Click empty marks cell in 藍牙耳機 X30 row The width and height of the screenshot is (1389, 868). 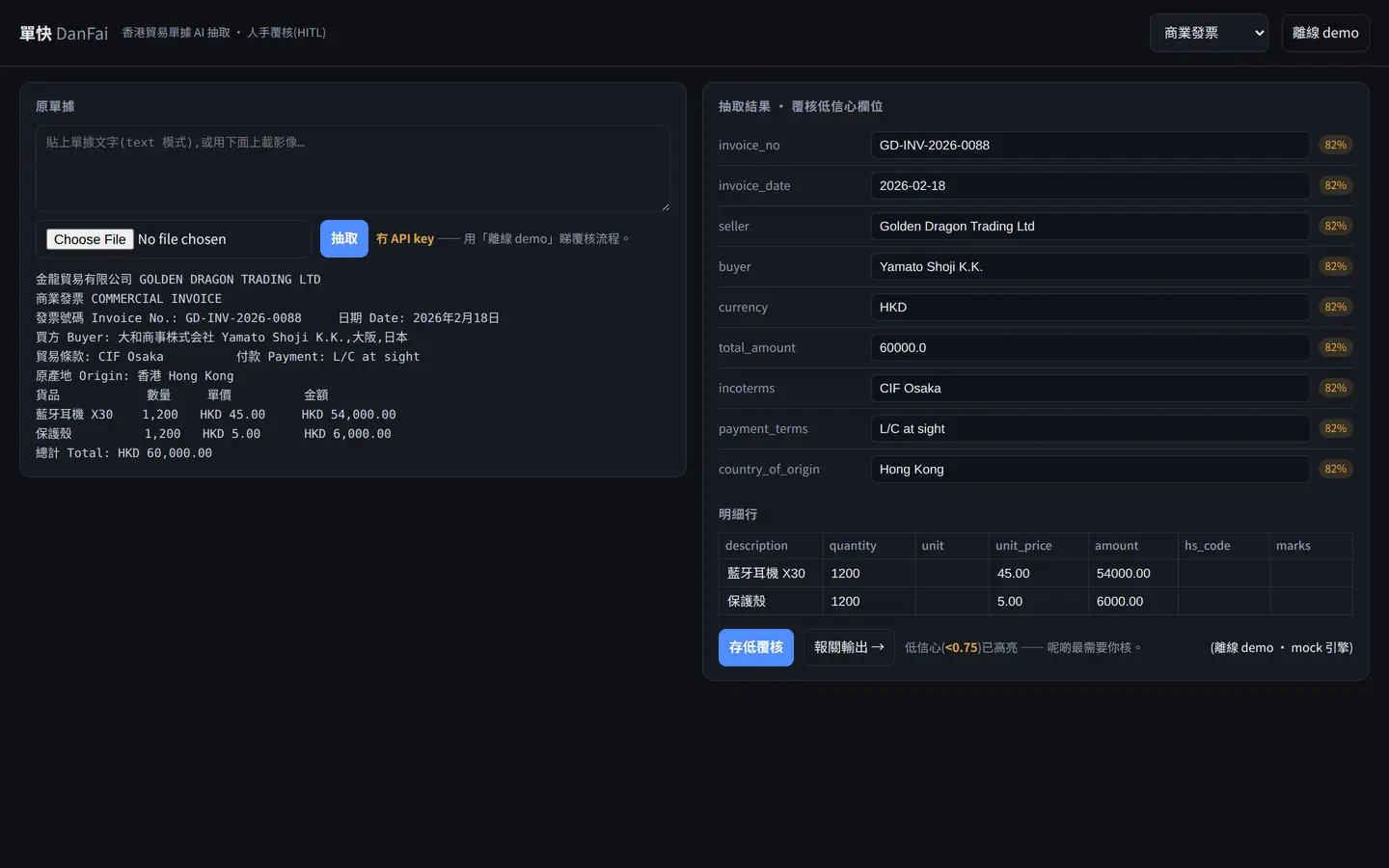1312,573
